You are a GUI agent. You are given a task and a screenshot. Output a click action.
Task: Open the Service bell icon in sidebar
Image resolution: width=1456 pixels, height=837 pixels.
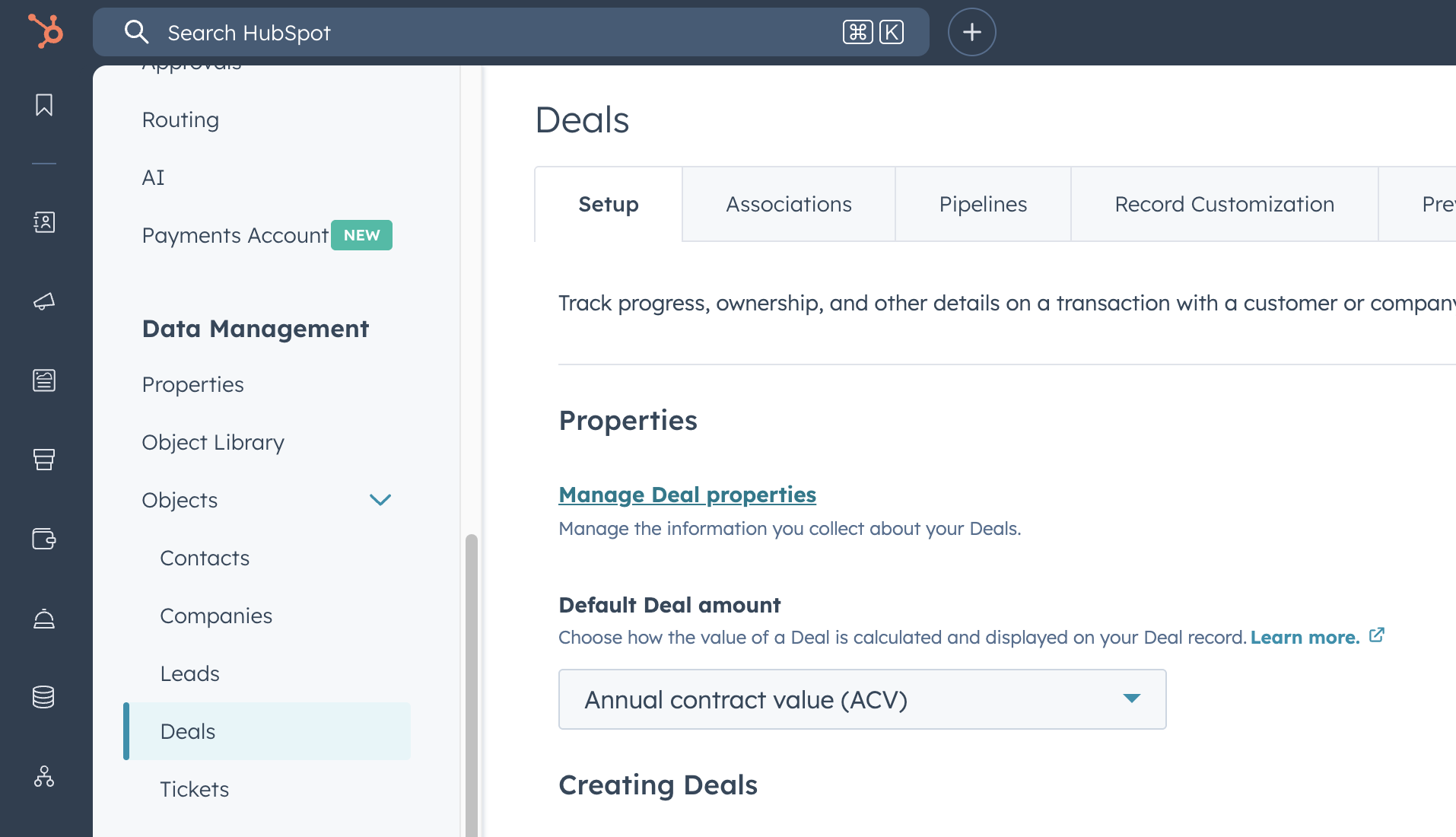44,619
